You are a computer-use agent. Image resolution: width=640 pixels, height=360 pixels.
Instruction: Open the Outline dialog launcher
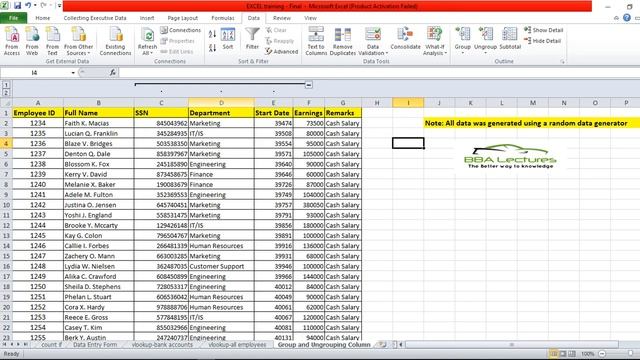pyautogui.click(x=562, y=62)
